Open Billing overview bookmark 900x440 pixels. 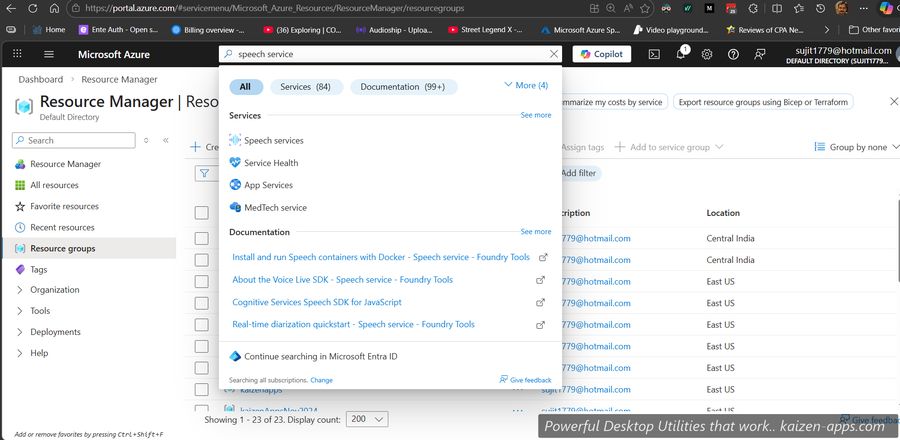[x=208, y=30]
